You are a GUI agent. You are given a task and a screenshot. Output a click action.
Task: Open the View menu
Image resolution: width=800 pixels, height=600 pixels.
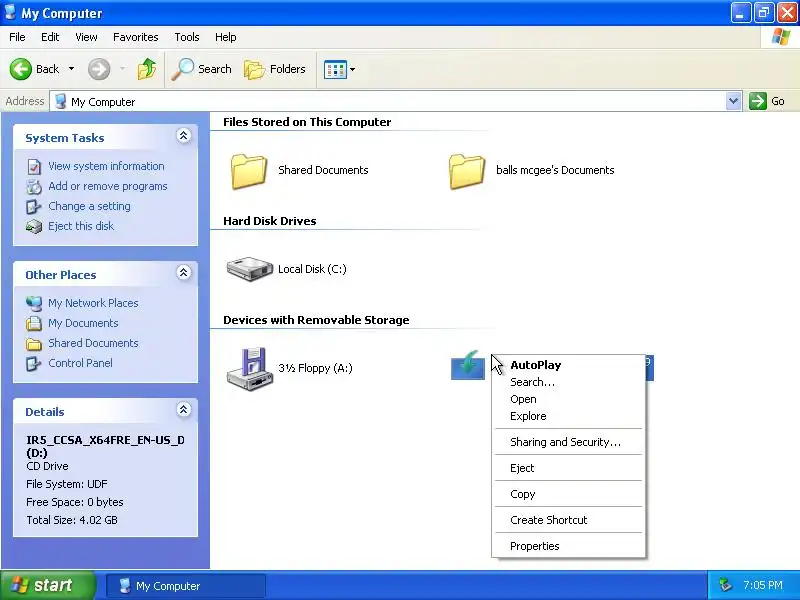[86, 37]
